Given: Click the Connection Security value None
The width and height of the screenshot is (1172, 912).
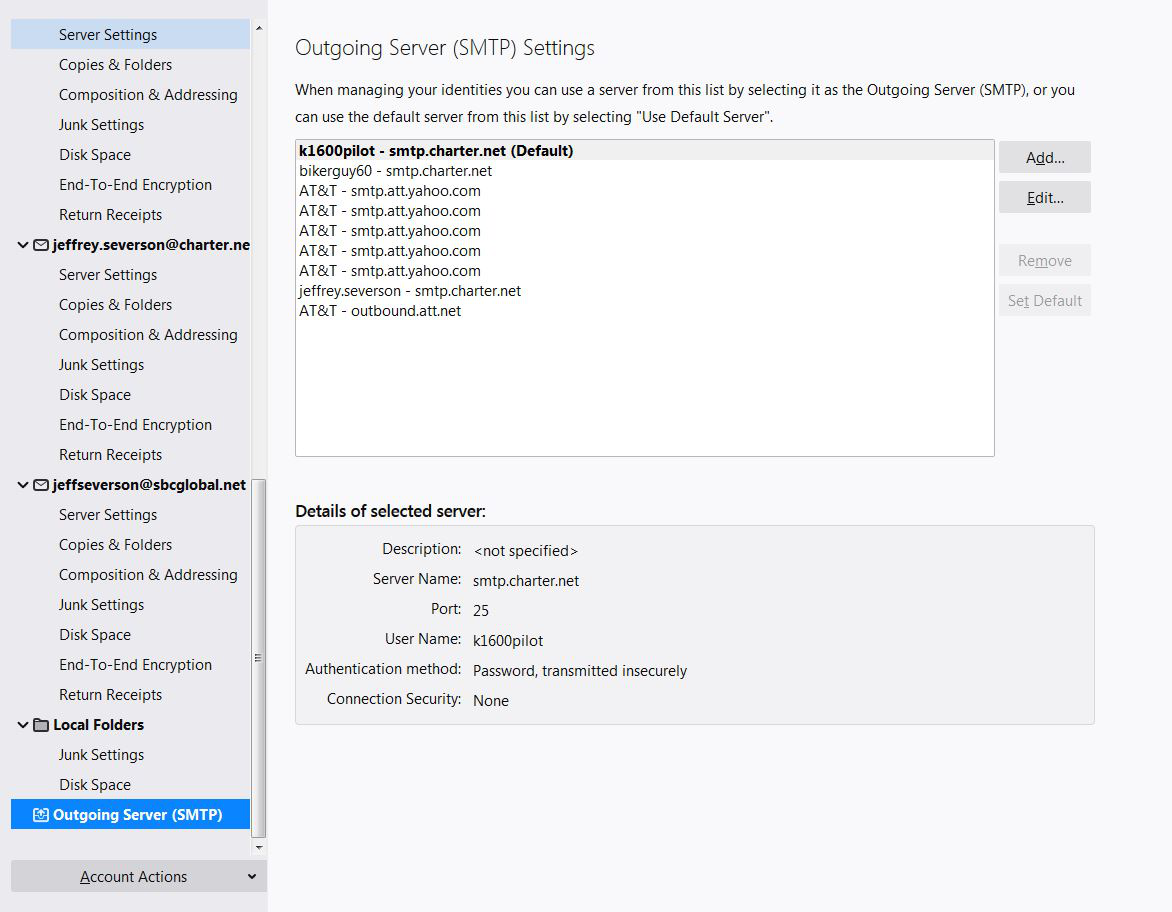Looking at the screenshot, I should [x=490, y=700].
